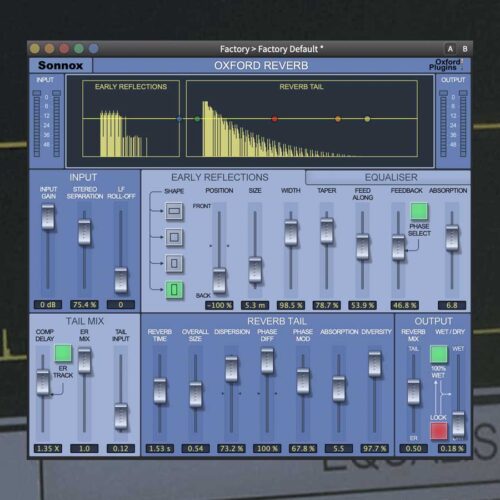Click the Stereo Separation 75.4 % value field
The image size is (500, 500).
click(x=84, y=305)
